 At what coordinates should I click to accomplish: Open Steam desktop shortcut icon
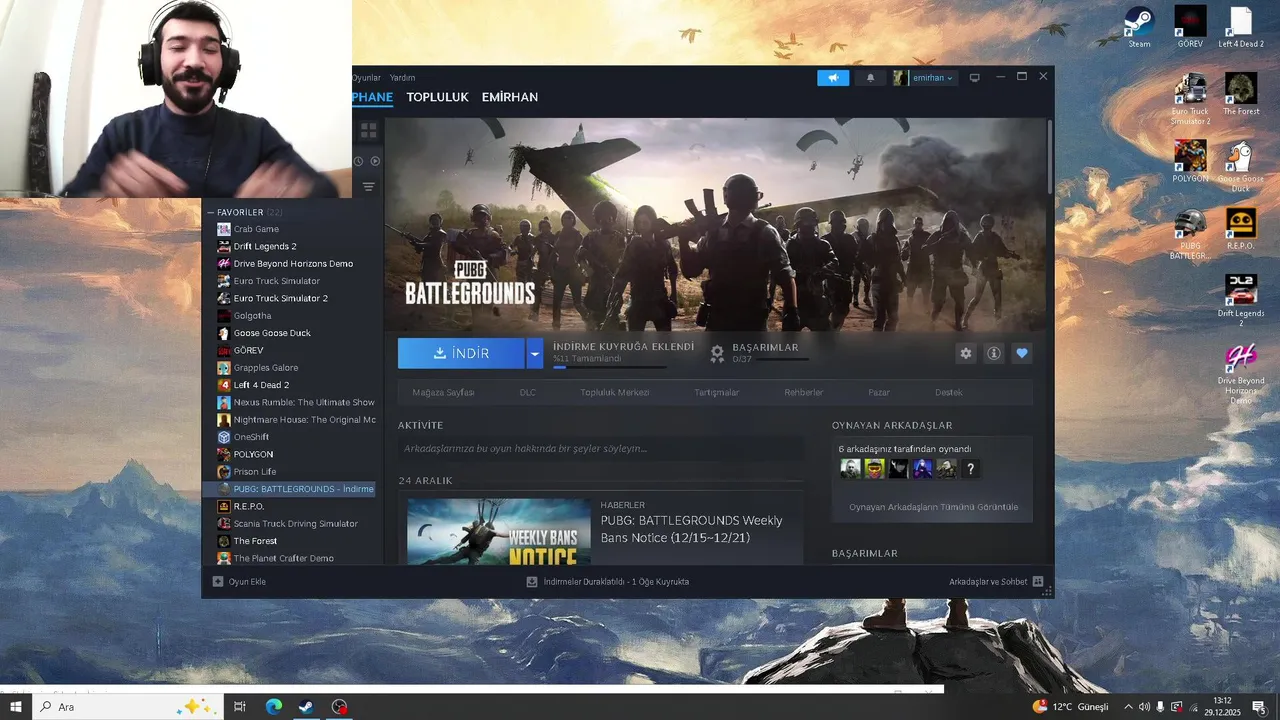(x=1139, y=26)
